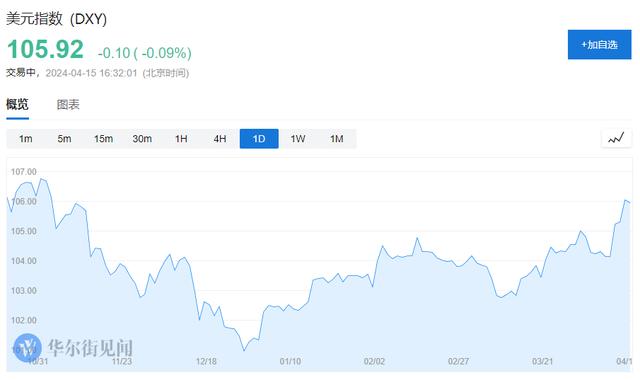Viewport: 640px width, 380px height.
Task: Select the highlighted 1D interval
Action: click(x=259, y=139)
